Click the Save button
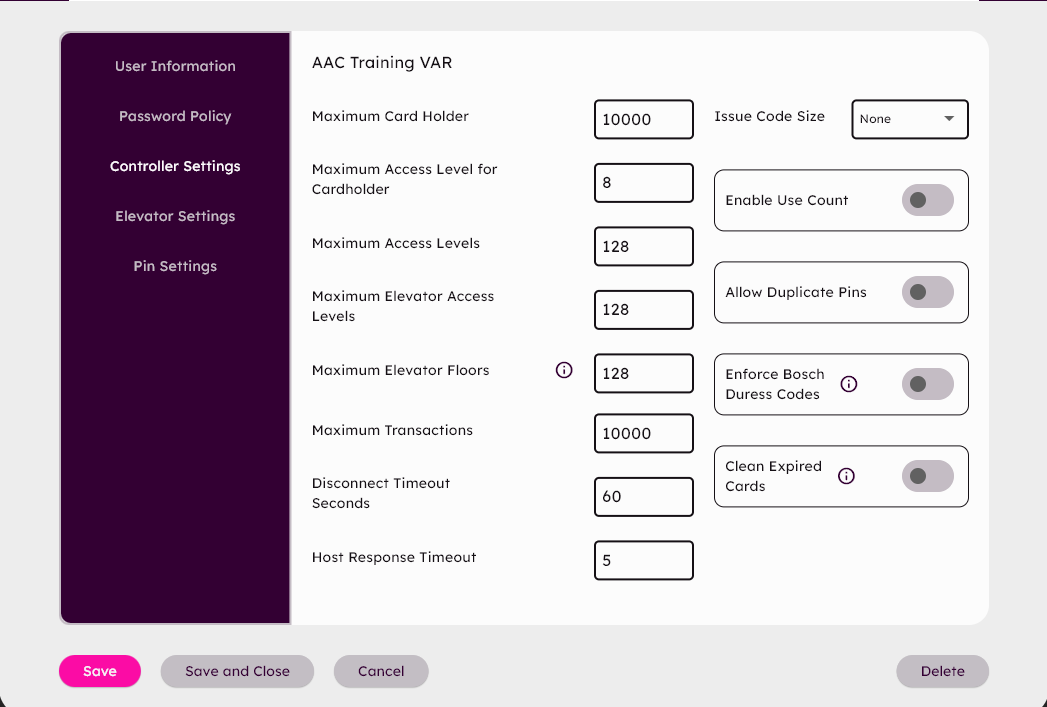 tap(100, 671)
